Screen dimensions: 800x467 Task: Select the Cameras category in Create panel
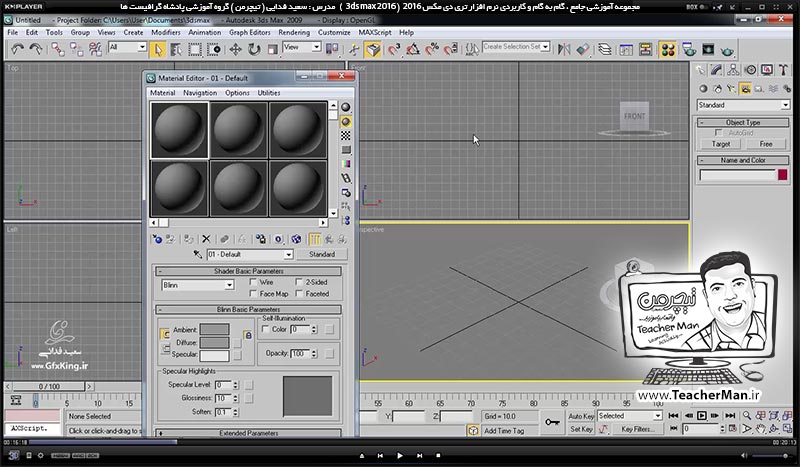point(745,89)
